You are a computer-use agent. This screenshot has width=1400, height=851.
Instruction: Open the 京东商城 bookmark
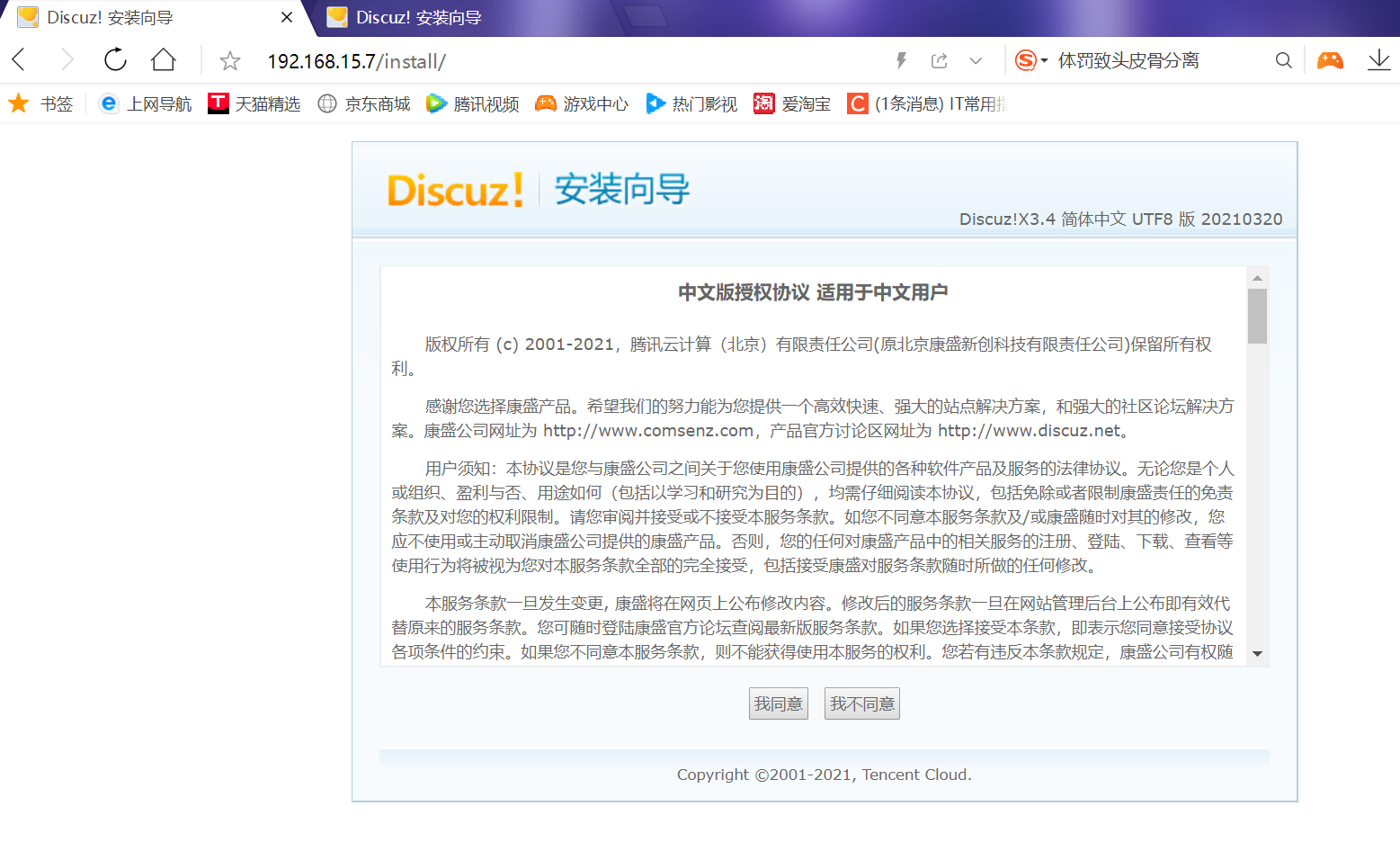pos(364,103)
